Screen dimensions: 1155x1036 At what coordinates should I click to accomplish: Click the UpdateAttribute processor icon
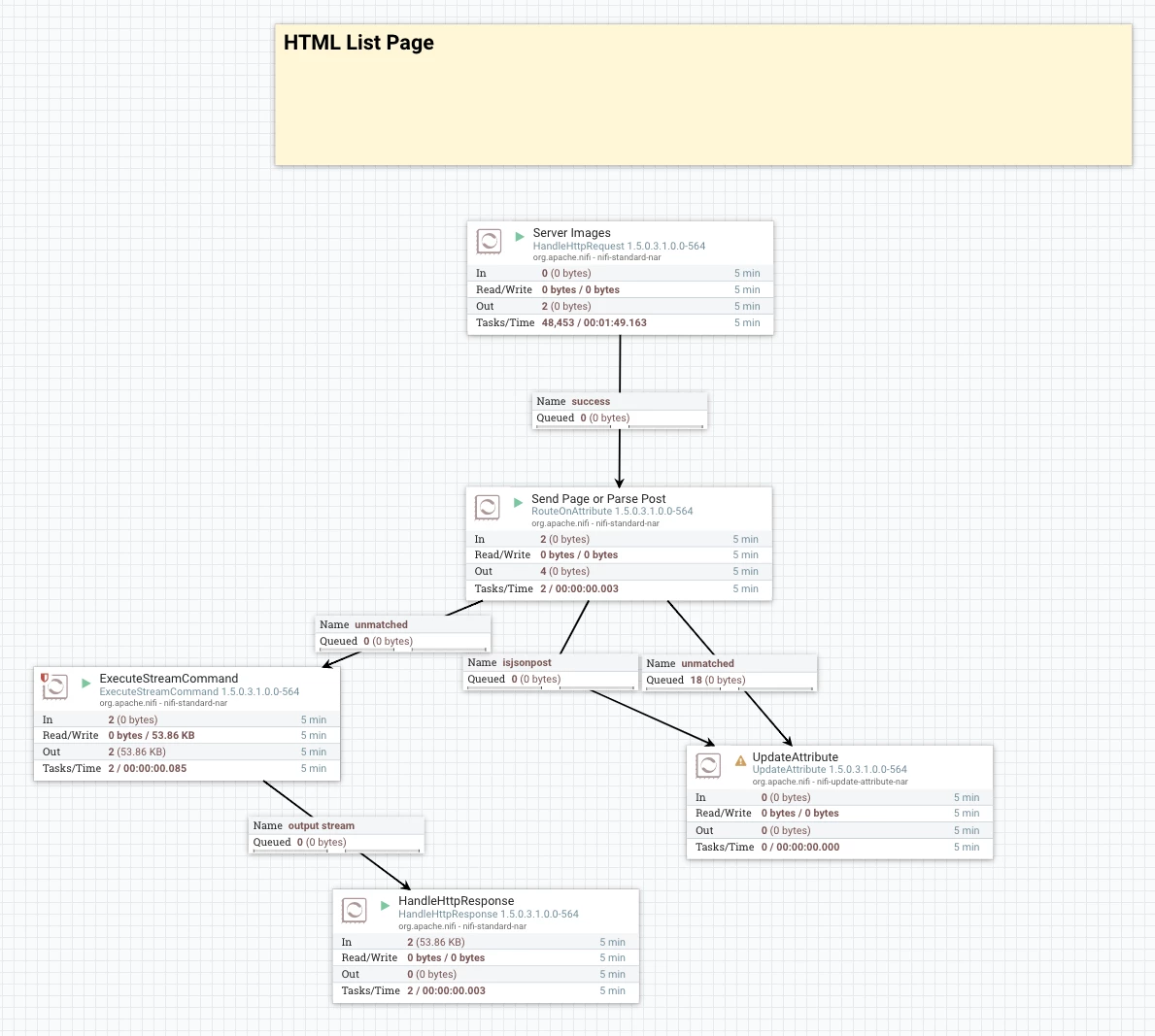(708, 765)
